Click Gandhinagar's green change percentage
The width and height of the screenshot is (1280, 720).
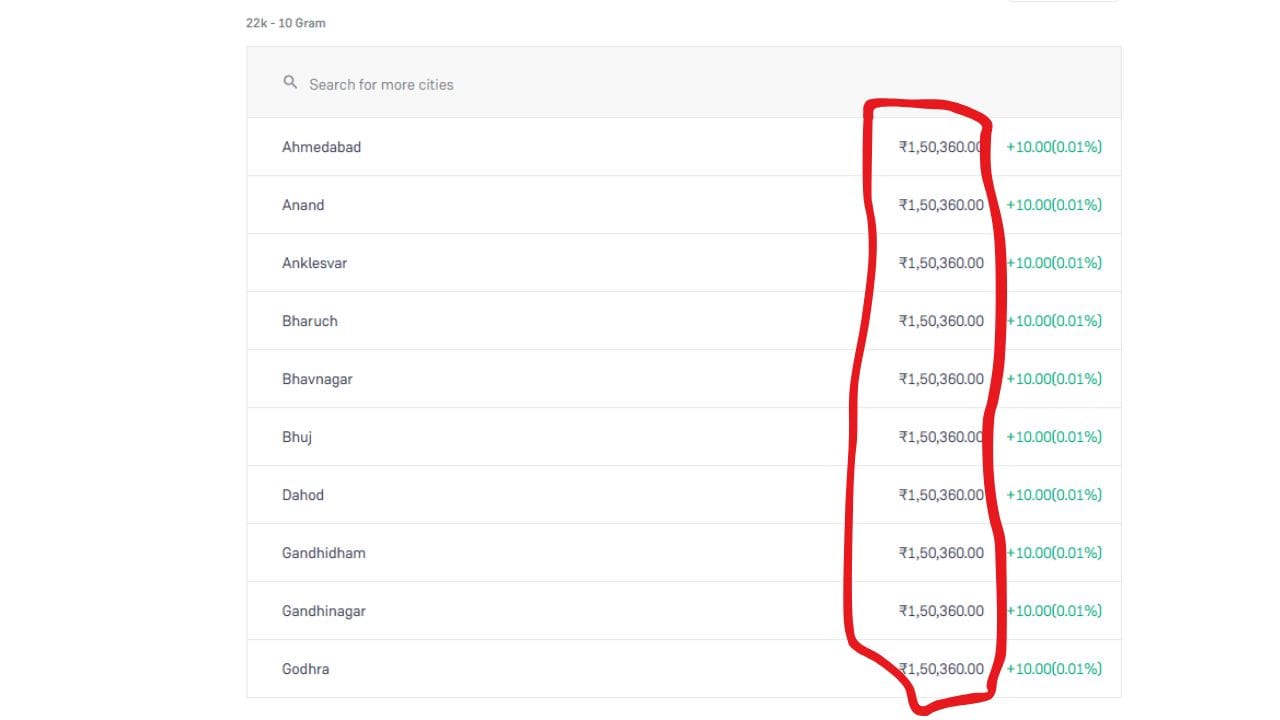[x=1054, y=611]
